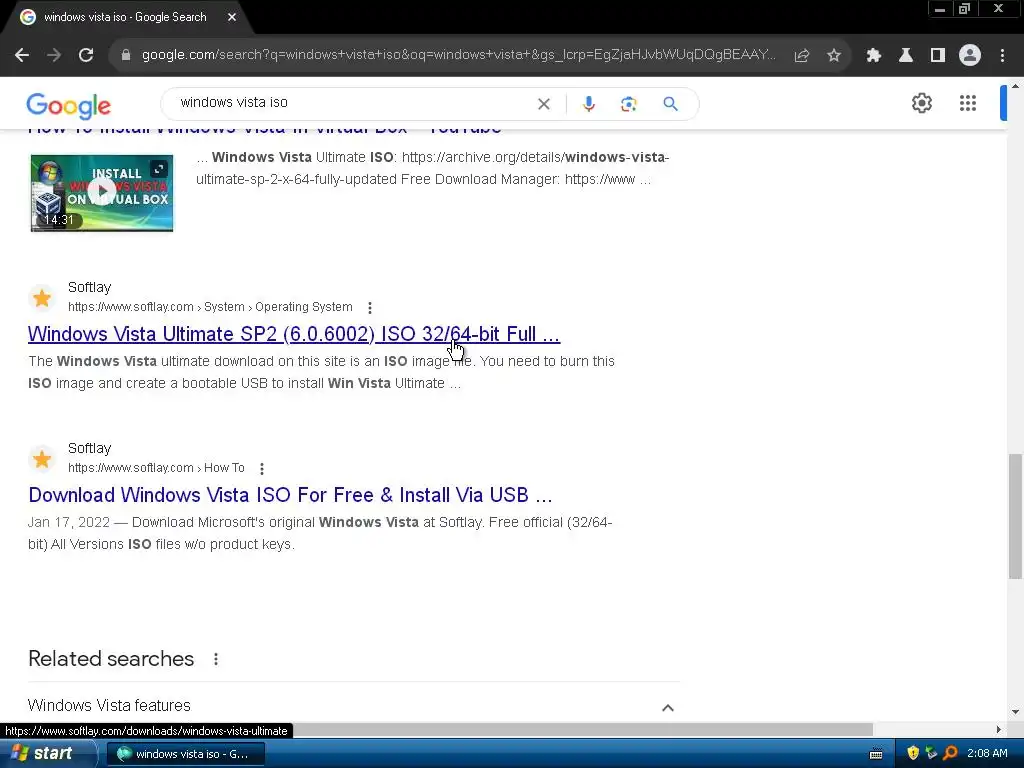1024x768 pixels.
Task: Click the padlock site info icon
Action: 126,55
